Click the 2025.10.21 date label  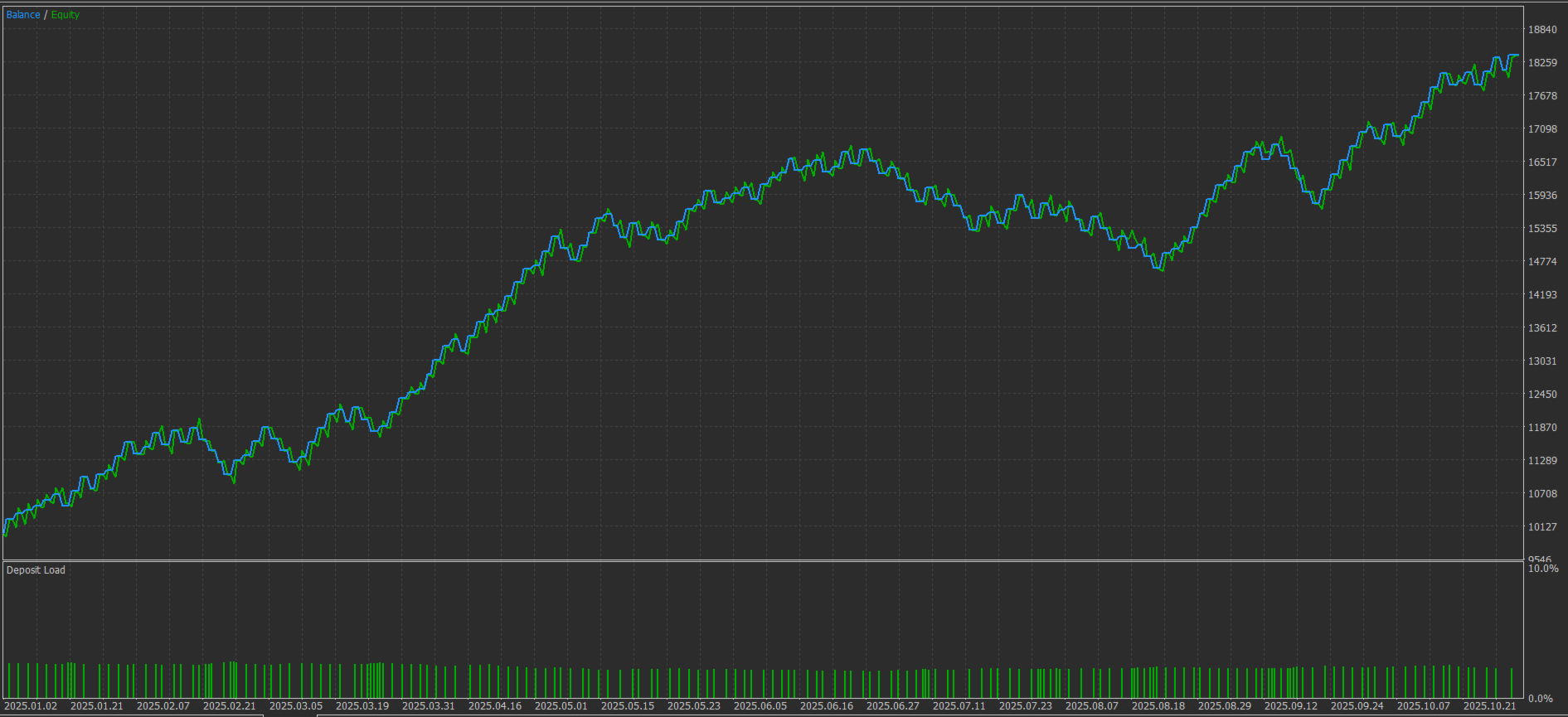point(1490,706)
